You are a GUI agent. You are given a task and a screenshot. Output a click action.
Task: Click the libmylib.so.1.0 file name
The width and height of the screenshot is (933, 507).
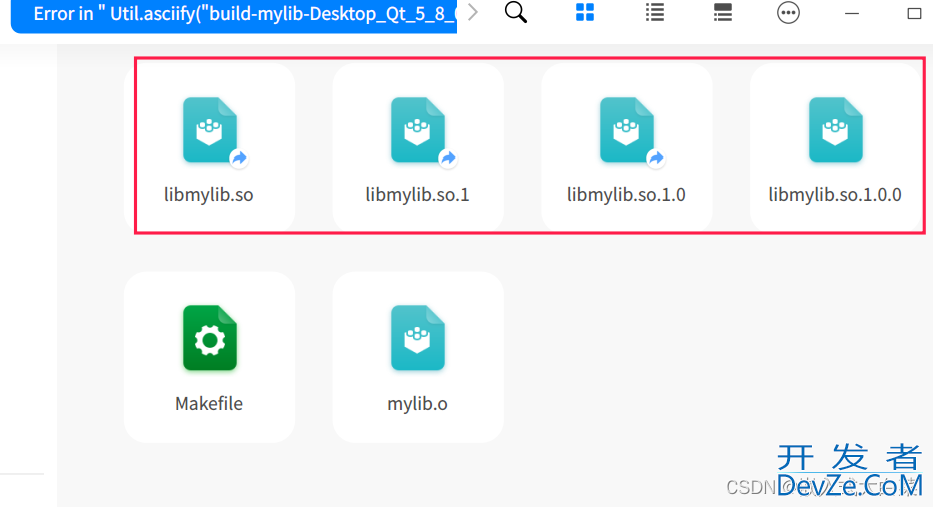[x=627, y=195]
